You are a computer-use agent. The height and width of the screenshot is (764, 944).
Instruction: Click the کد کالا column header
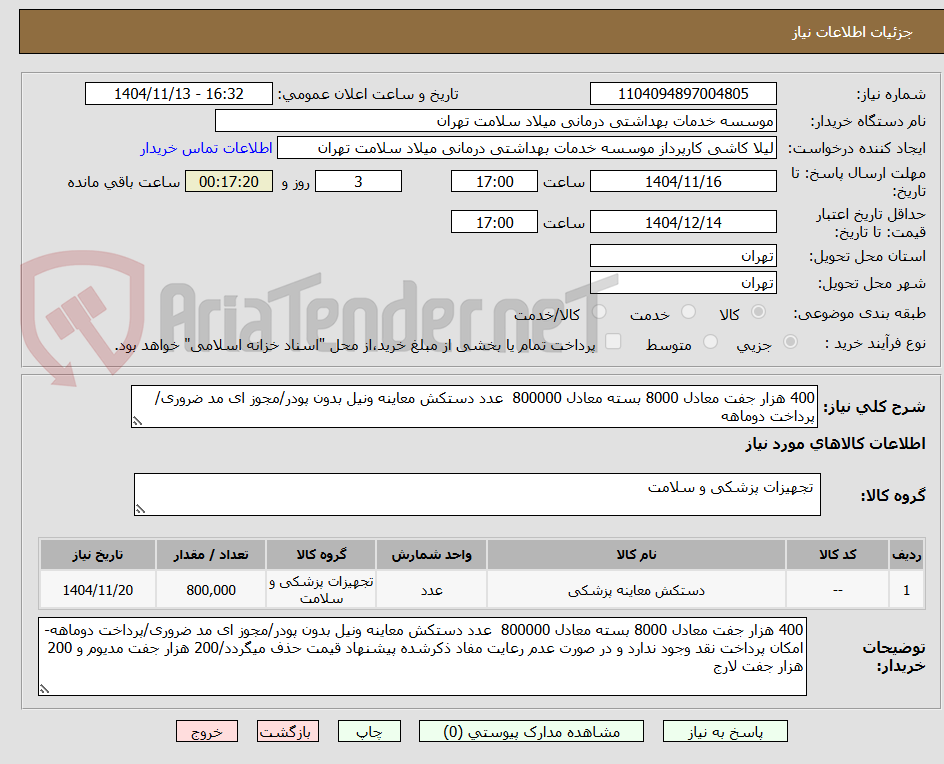coord(837,554)
